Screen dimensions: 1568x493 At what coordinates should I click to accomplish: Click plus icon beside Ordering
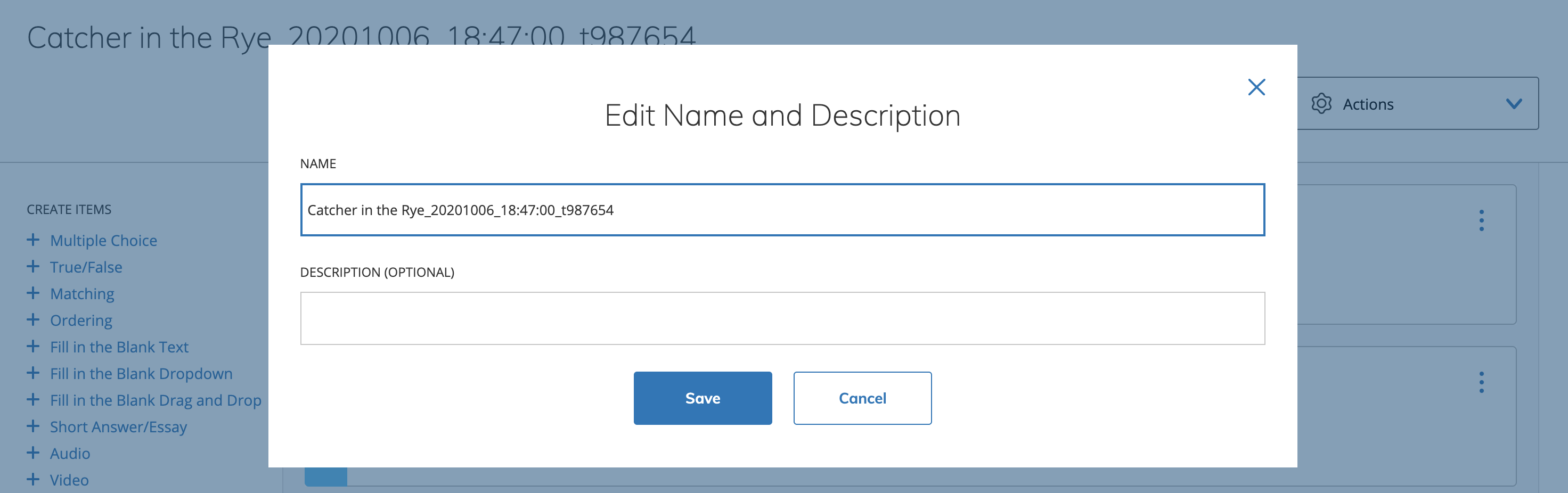coord(33,320)
